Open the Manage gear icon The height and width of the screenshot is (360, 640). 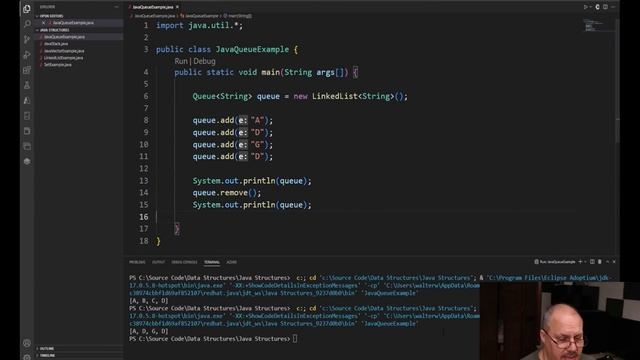[x=27, y=357]
